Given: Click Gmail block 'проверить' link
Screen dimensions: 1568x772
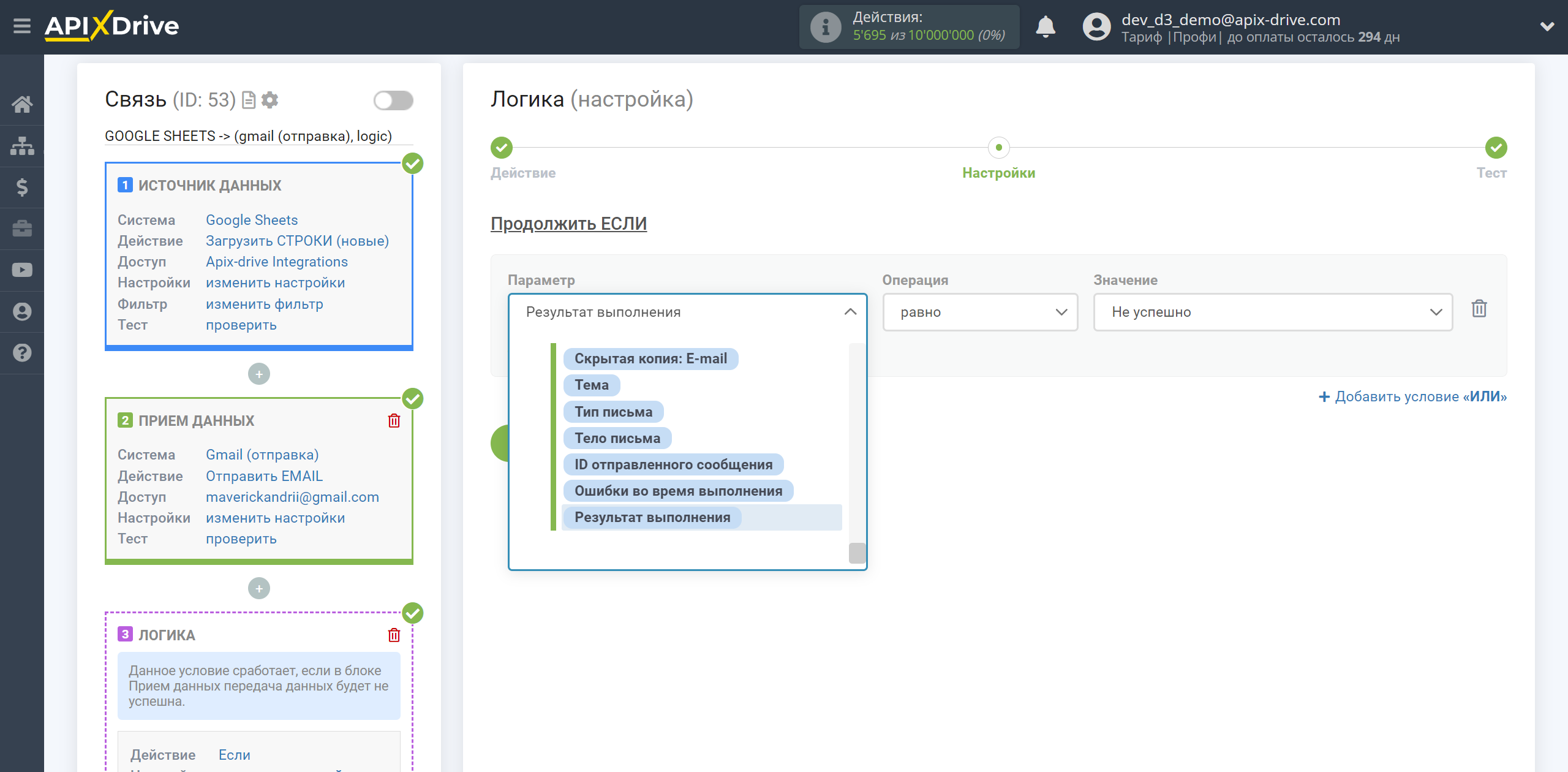Looking at the screenshot, I should [241, 539].
